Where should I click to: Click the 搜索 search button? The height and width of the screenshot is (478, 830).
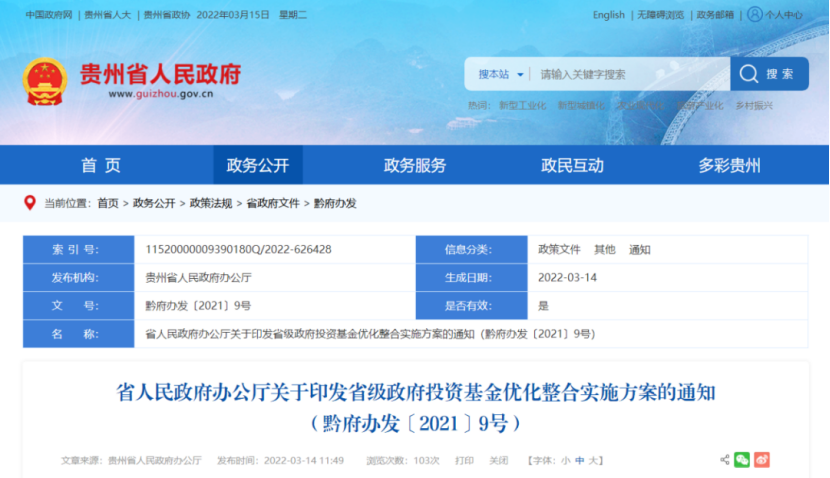coord(769,74)
